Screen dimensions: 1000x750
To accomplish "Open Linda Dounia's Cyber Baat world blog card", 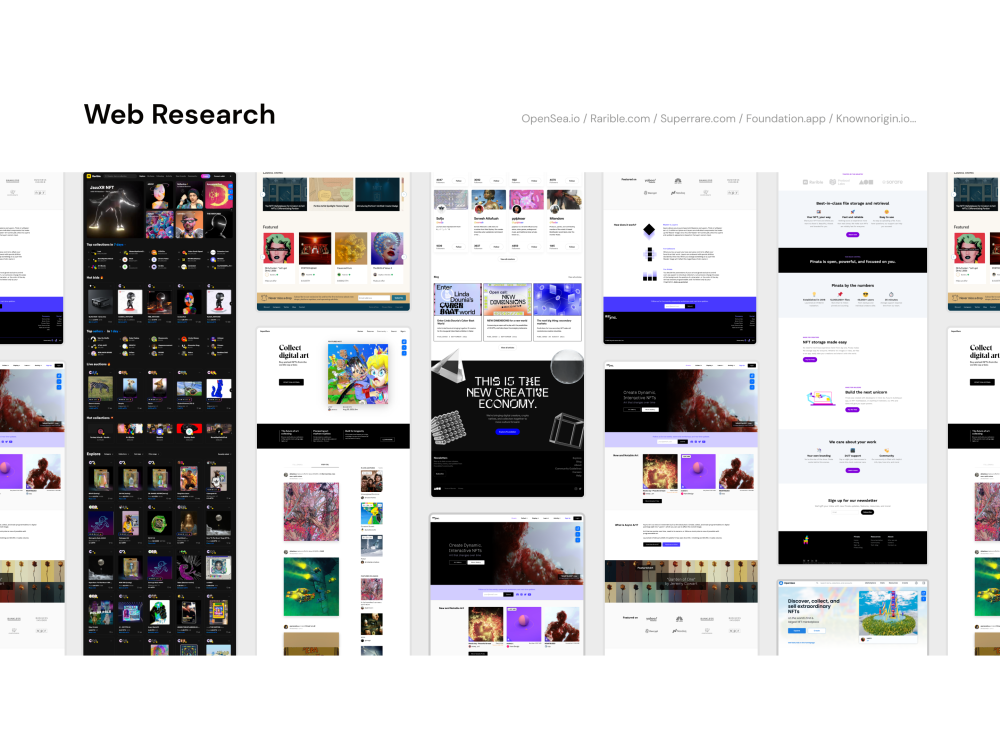I will click(x=457, y=312).
